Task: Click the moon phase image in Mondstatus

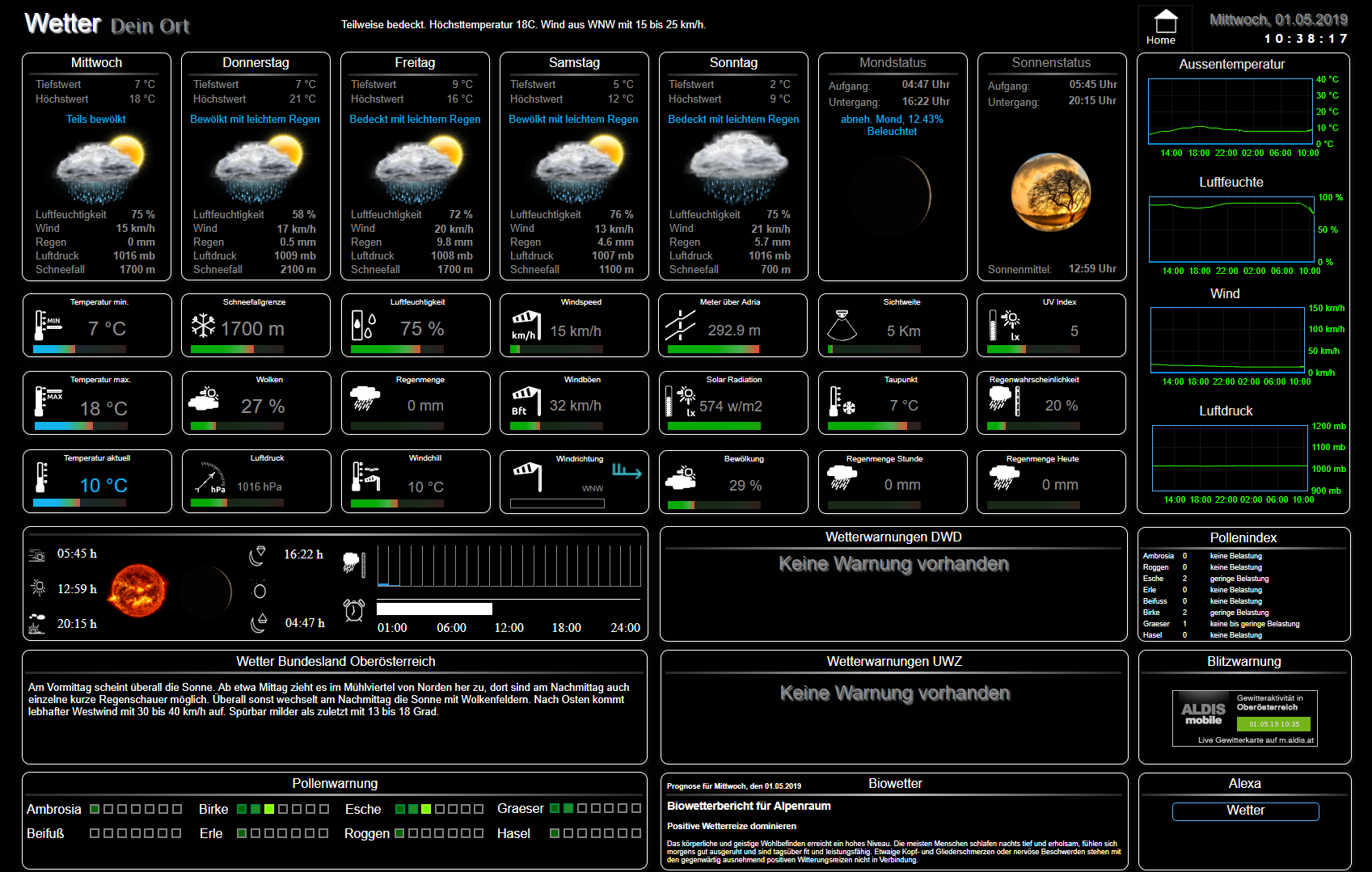Action: 893,194
